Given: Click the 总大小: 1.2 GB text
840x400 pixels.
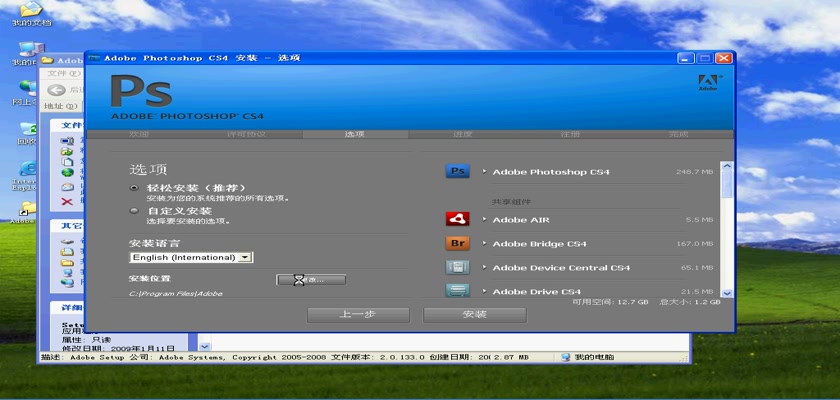Looking at the screenshot, I should click(x=690, y=302).
